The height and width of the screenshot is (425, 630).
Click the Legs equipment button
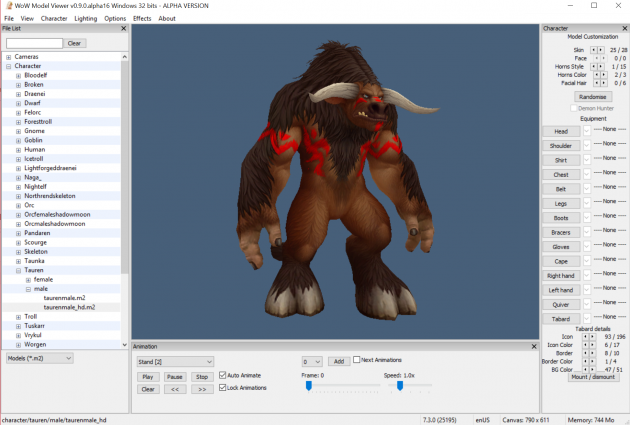coord(561,203)
